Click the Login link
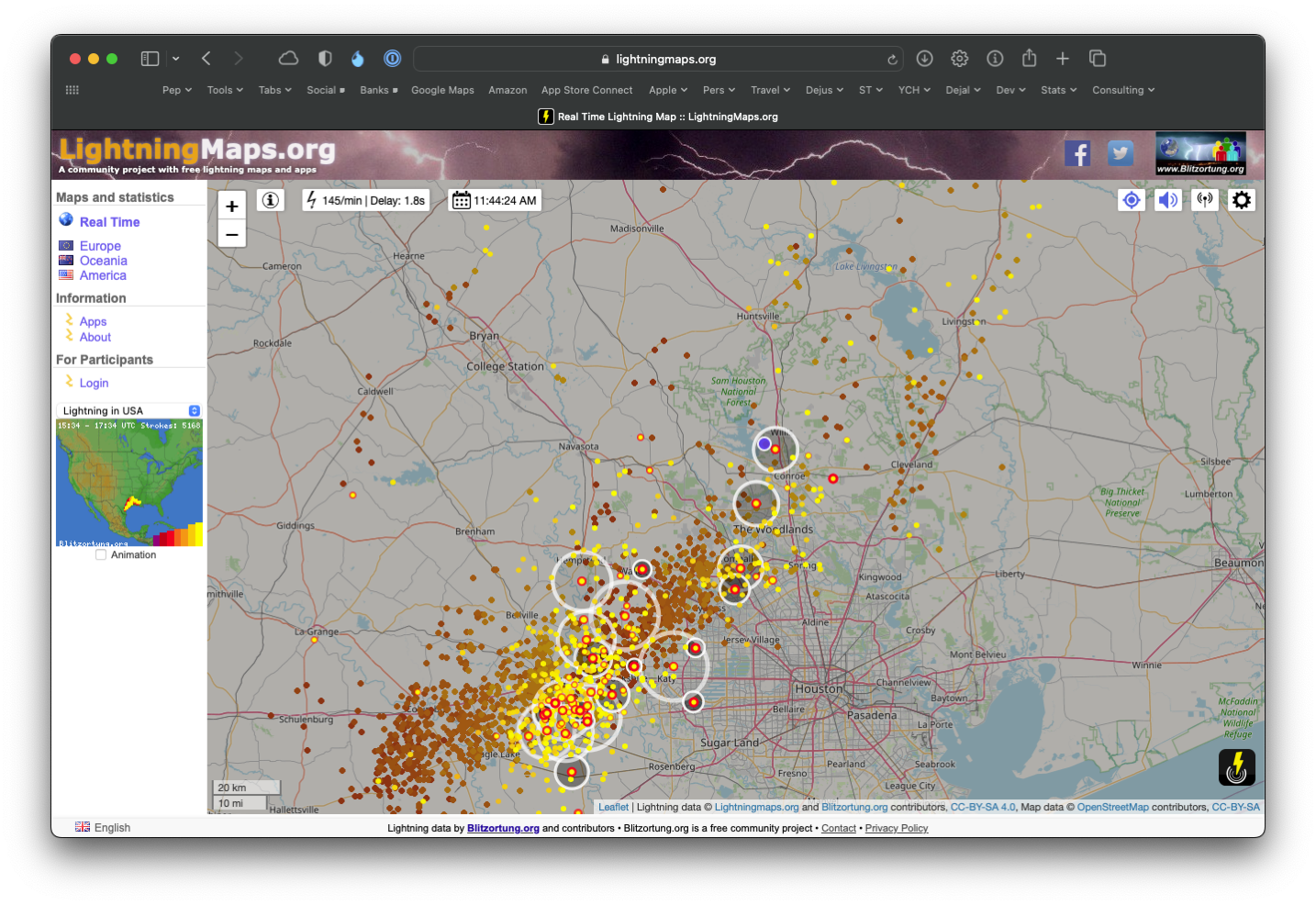The height and width of the screenshot is (905, 1316). coord(94,383)
